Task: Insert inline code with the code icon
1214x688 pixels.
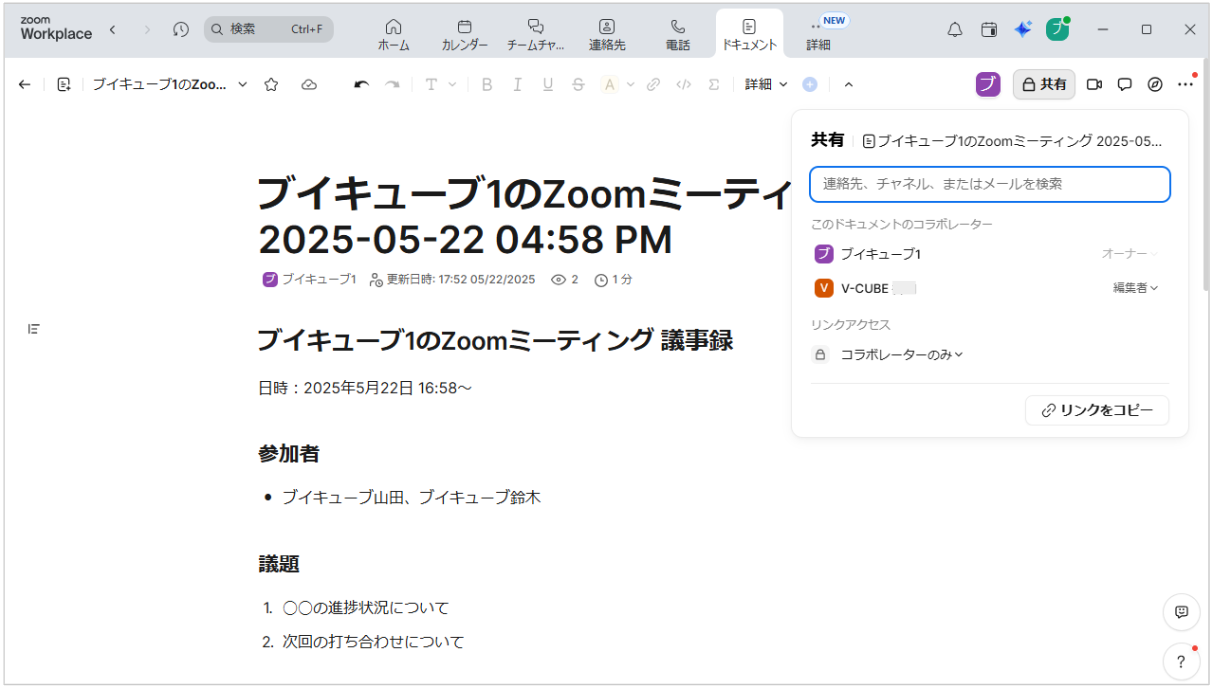Action: tap(683, 85)
